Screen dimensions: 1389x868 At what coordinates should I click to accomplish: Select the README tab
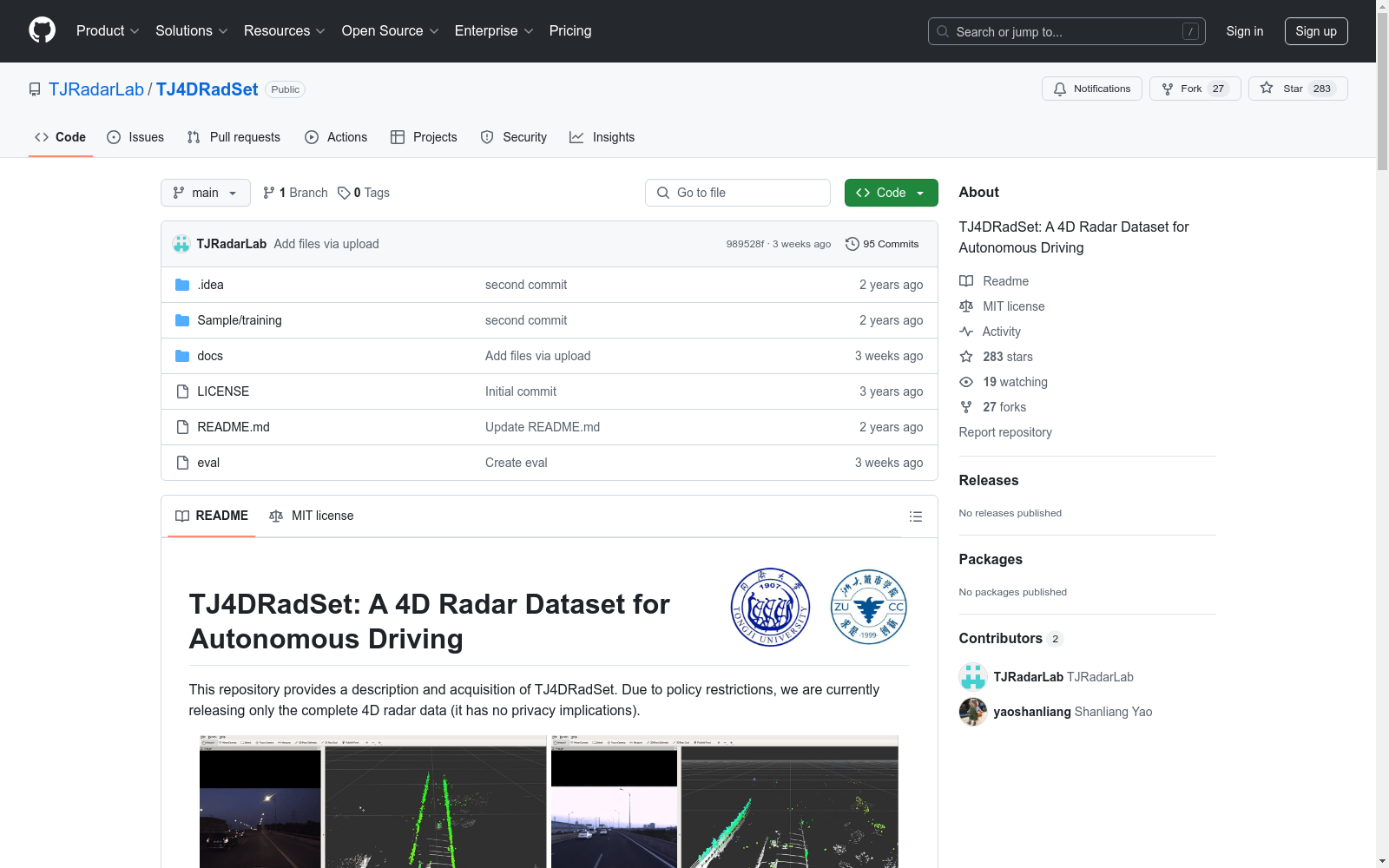tap(212, 516)
